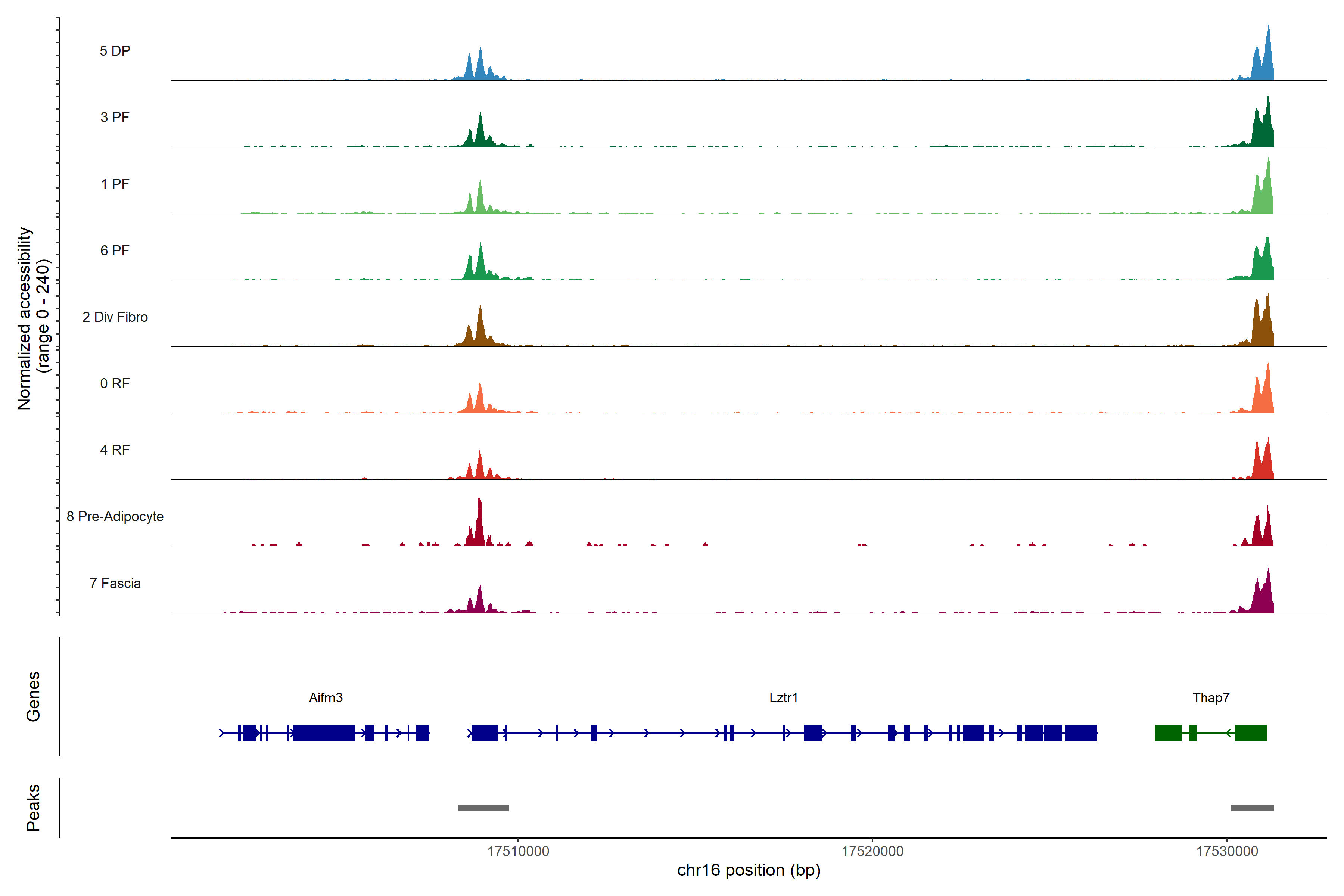Click the chr16 position axis title
1344x896 pixels.
[x=749, y=870]
